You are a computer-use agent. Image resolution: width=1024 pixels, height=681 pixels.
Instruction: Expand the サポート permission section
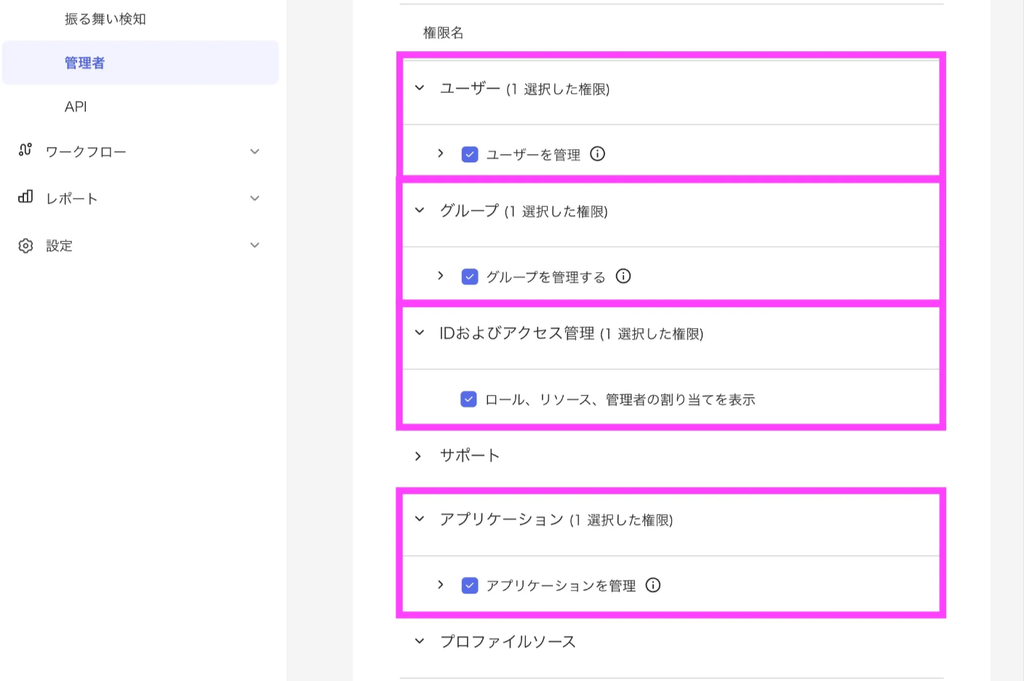click(419, 456)
